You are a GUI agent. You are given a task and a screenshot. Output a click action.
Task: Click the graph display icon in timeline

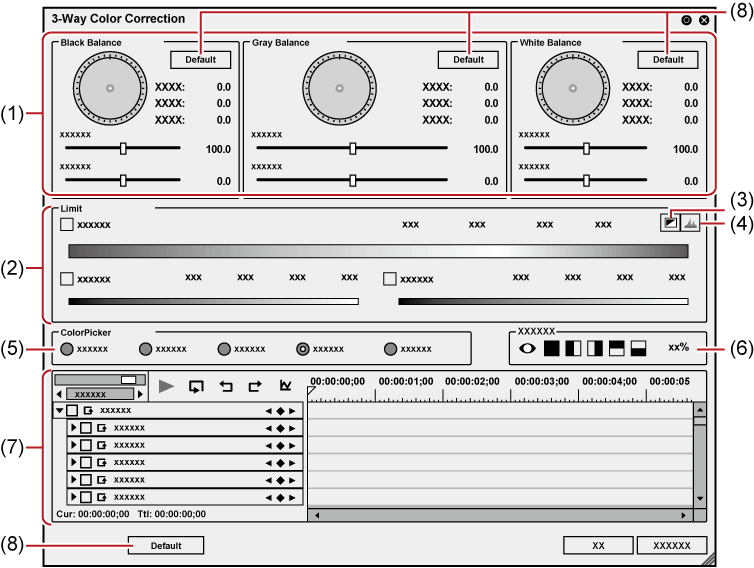[x=285, y=386]
